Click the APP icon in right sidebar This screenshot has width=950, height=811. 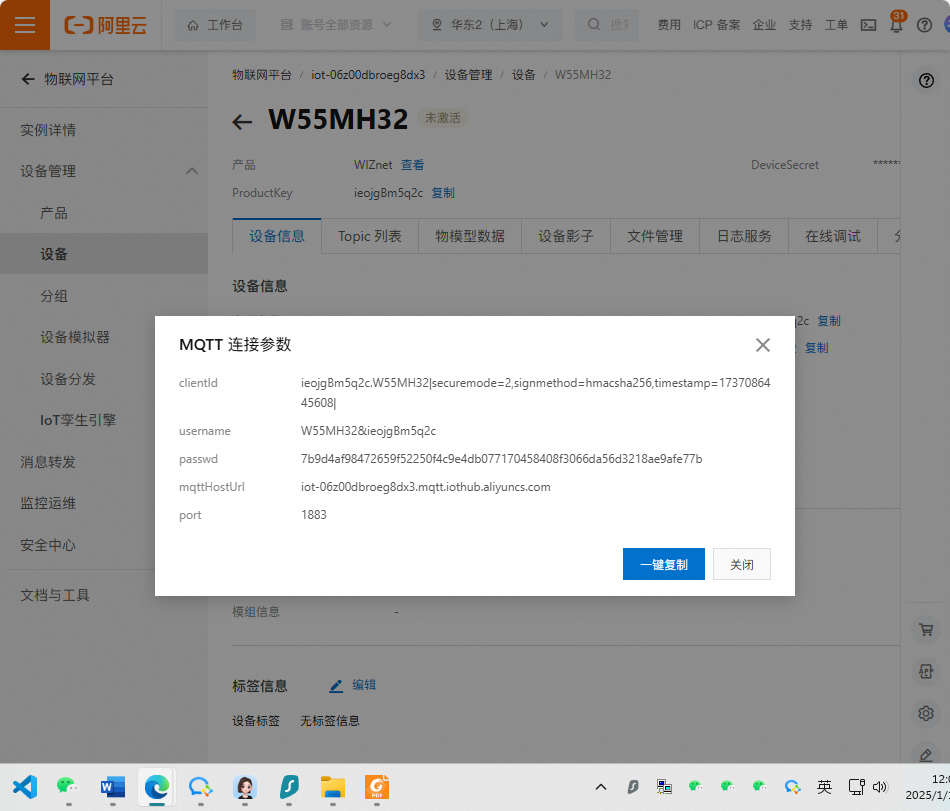[x=926, y=671]
